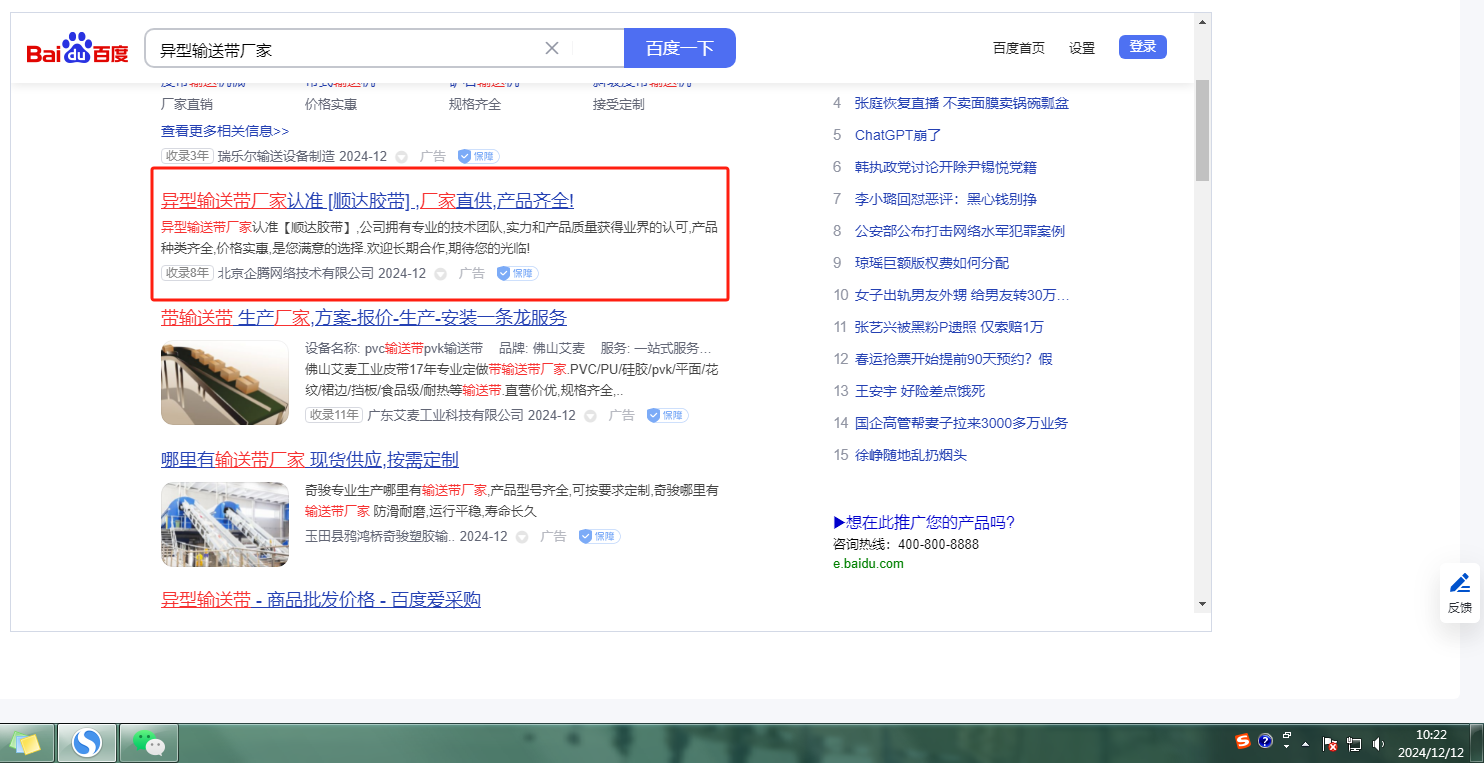The image size is (1484, 763).
Task: Open hot search 'ChatGPT崩了'
Action: [x=898, y=135]
